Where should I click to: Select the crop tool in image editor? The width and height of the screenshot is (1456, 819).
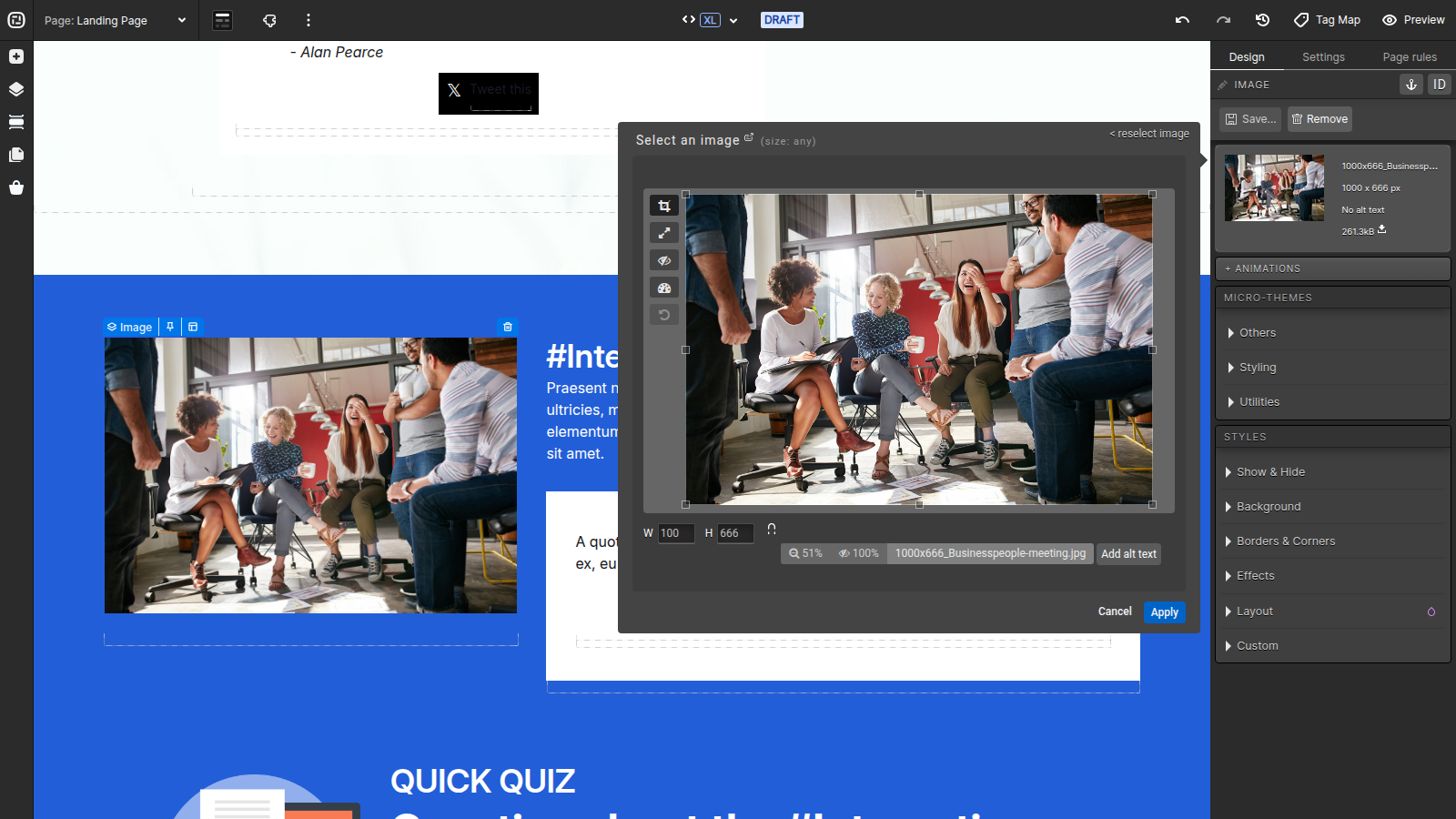(664, 206)
